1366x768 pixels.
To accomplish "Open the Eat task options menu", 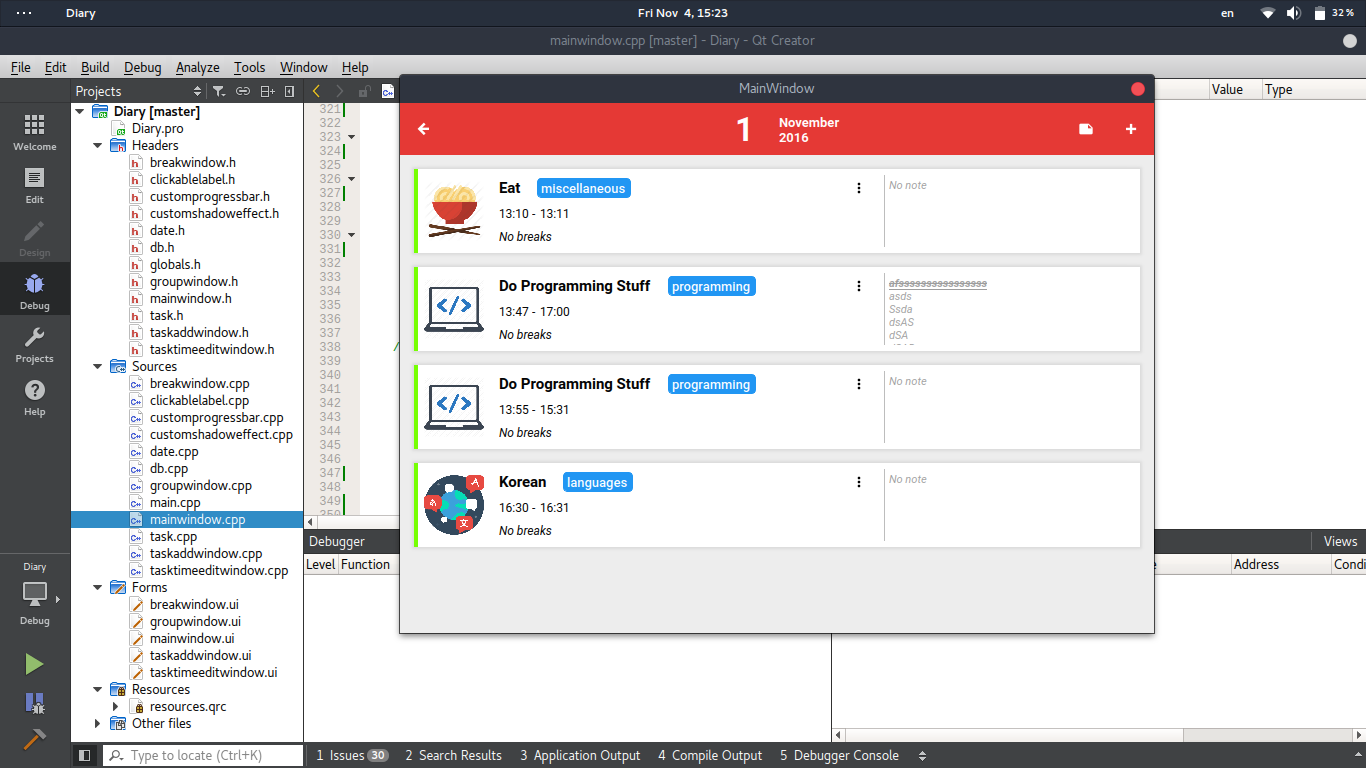I will point(858,188).
